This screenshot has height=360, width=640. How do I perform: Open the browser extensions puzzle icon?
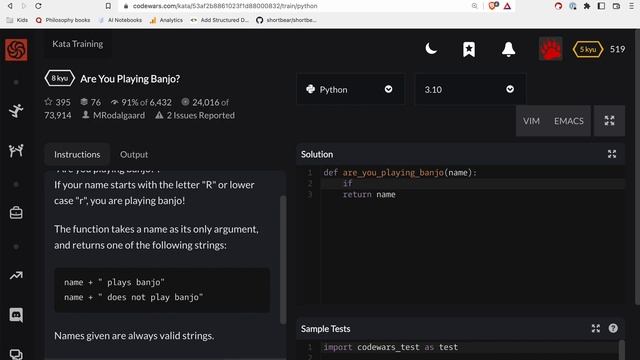(x=587, y=6)
